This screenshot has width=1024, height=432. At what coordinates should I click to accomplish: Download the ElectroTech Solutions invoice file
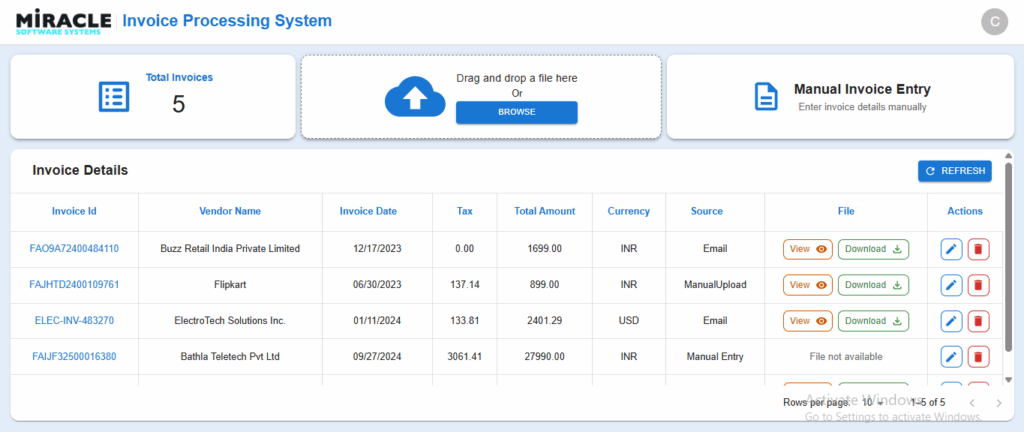point(873,320)
